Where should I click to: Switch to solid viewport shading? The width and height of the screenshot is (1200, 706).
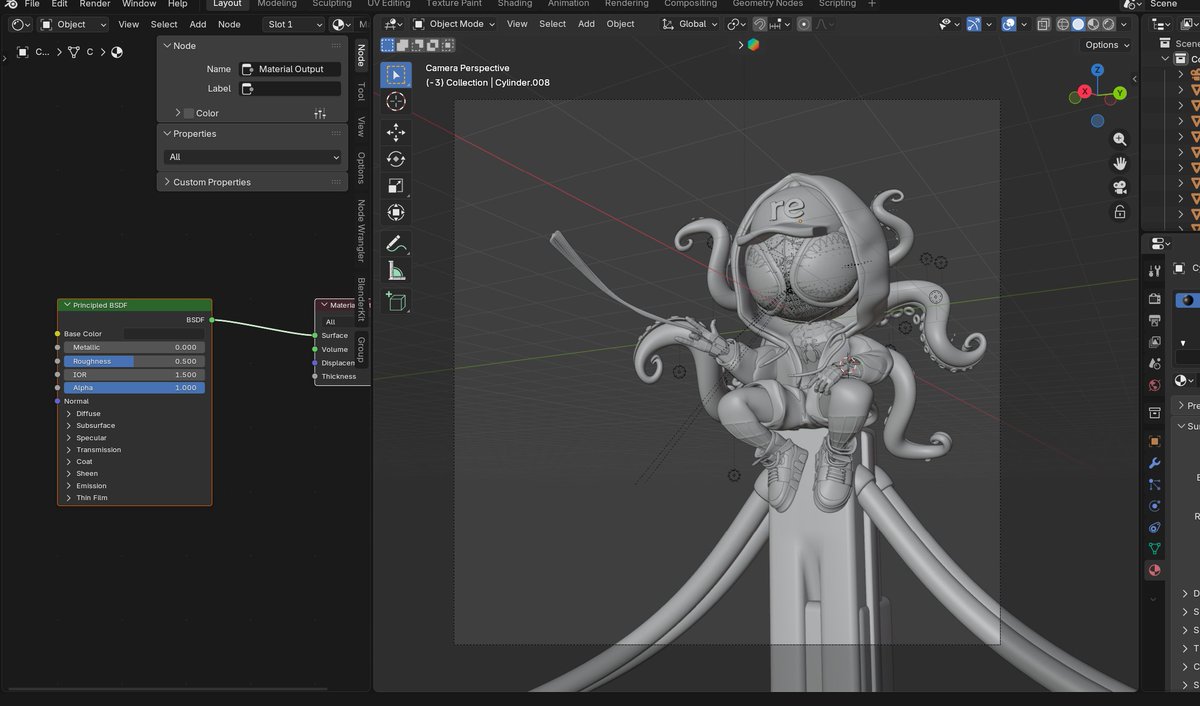pyautogui.click(x=1078, y=24)
